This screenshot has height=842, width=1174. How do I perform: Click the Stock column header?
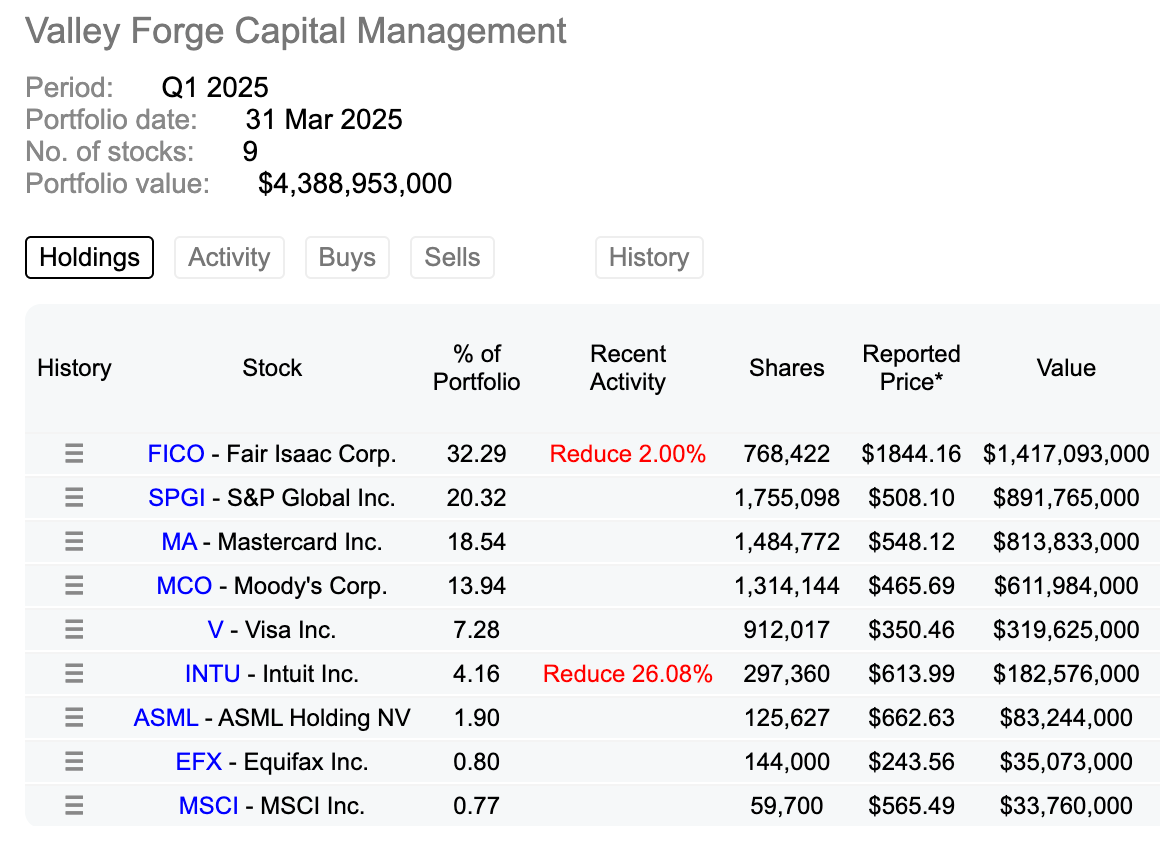coord(272,368)
